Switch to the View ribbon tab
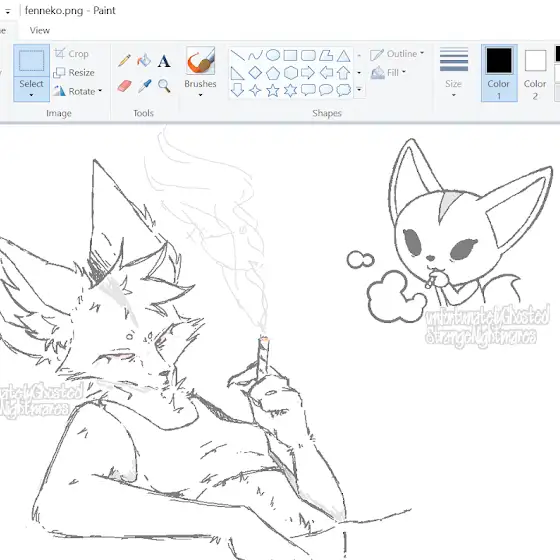The image size is (560, 560). pyautogui.click(x=40, y=30)
